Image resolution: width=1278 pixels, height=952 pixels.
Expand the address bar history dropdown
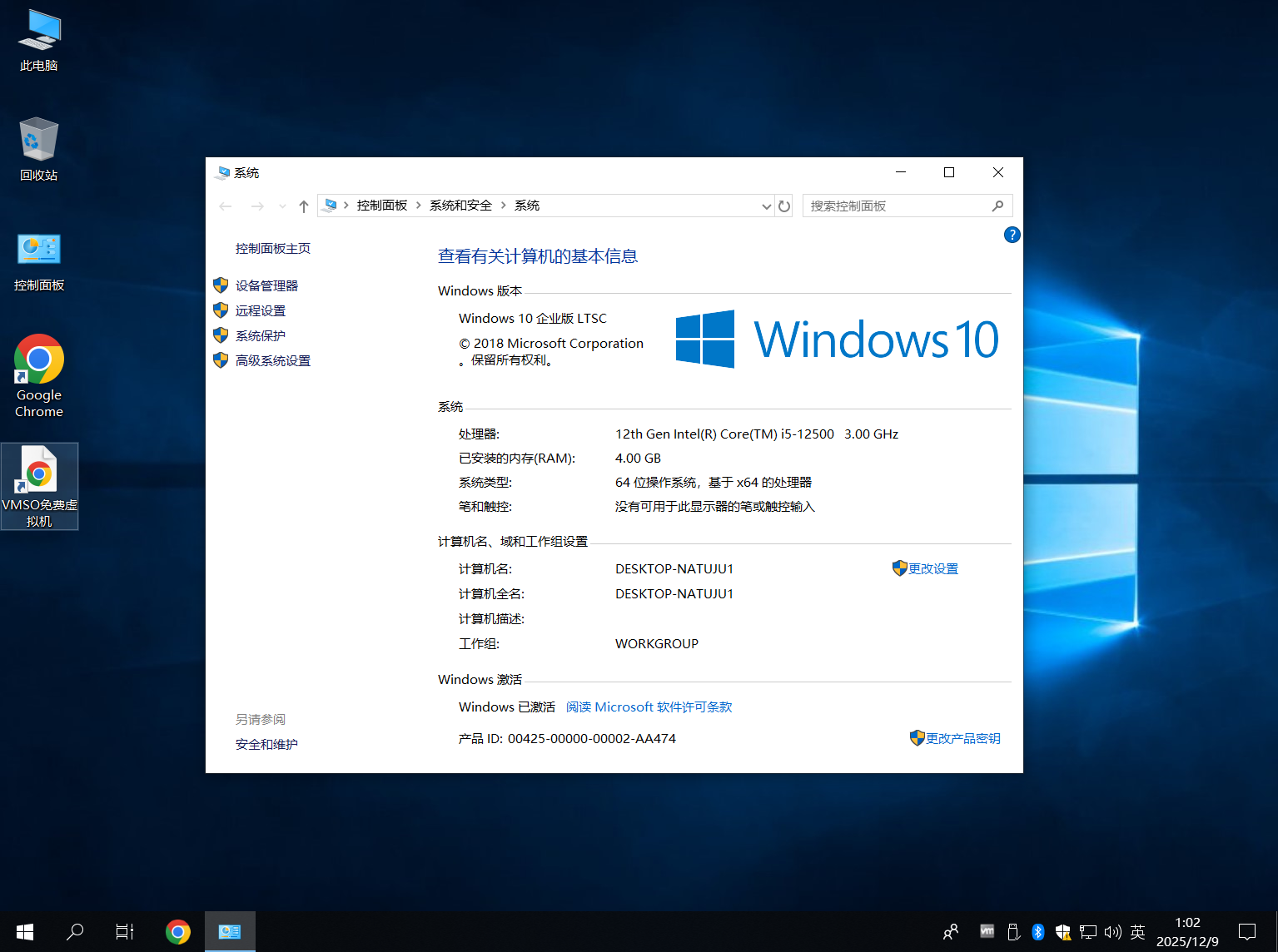tap(766, 206)
